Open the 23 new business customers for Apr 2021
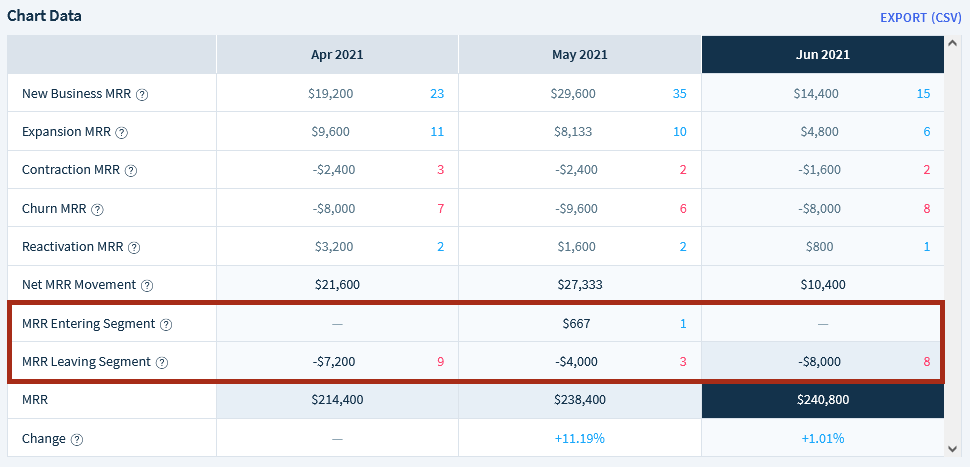Screen dimensions: 970x467 (x=437, y=93)
